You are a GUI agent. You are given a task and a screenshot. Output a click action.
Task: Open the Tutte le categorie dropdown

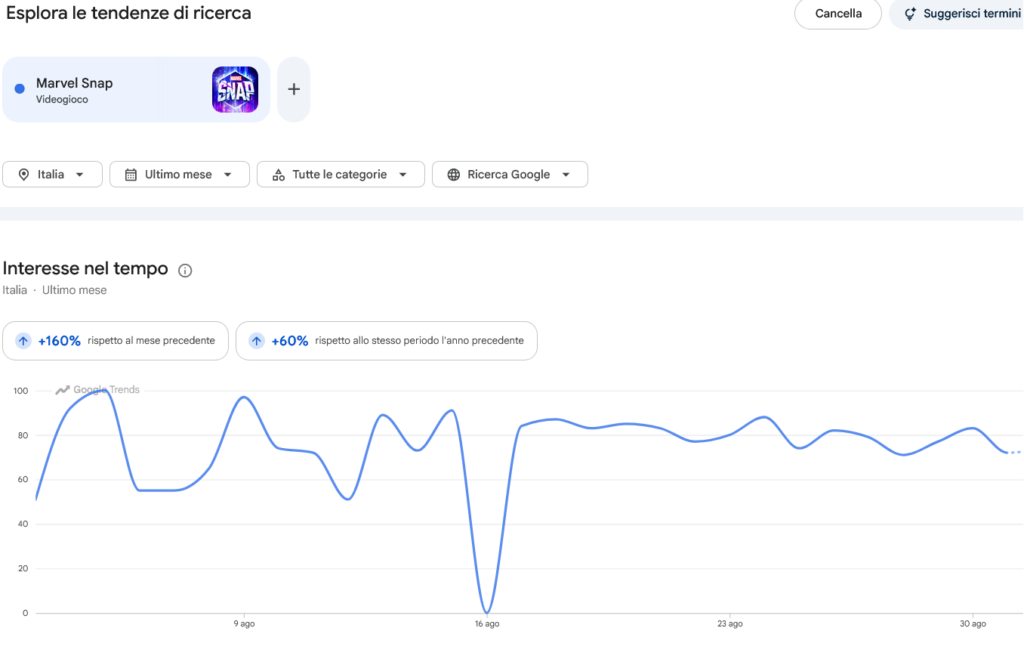pos(341,174)
